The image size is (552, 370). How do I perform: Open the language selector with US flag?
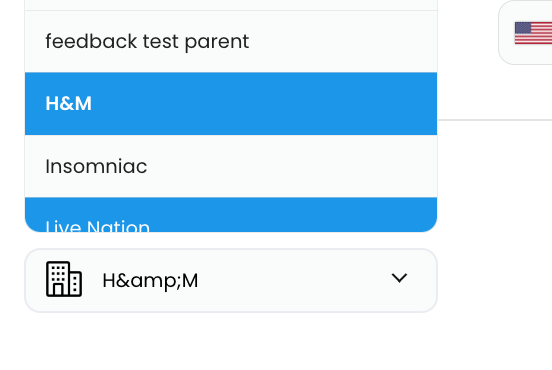[x=525, y=32]
